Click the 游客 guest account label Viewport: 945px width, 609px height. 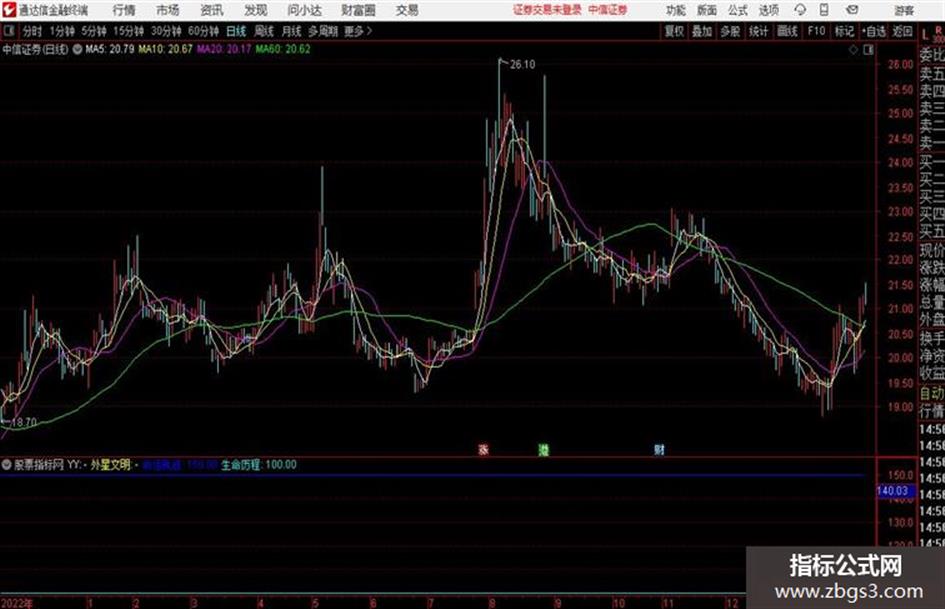[905, 10]
